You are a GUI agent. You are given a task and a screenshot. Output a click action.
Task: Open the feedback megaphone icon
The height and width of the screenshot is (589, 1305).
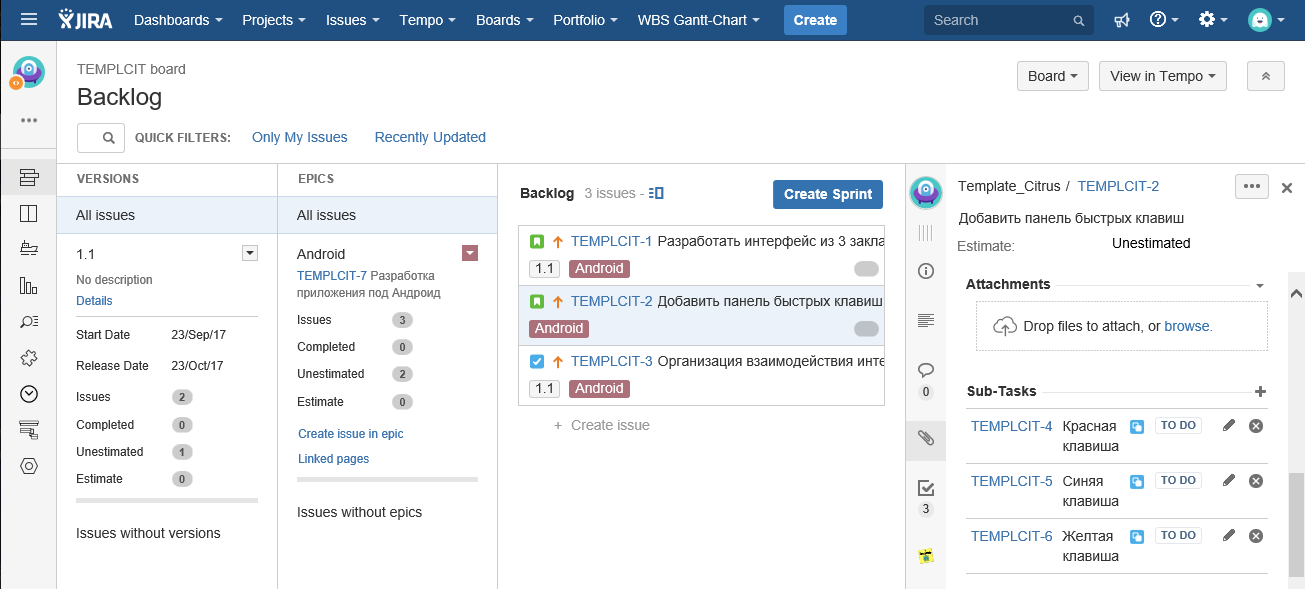pyautogui.click(x=1122, y=20)
